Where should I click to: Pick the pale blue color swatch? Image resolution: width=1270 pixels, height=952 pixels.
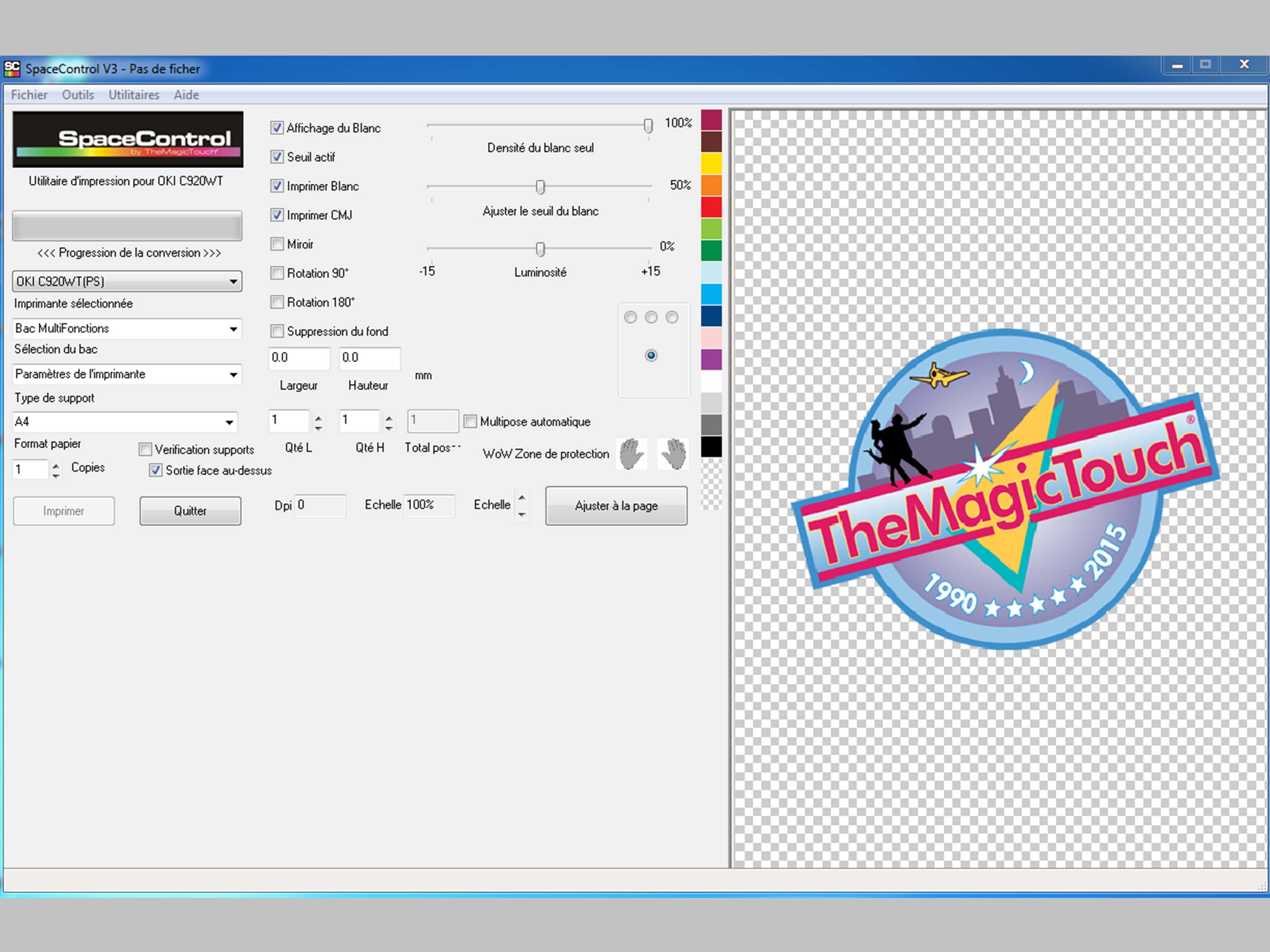tap(711, 273)
